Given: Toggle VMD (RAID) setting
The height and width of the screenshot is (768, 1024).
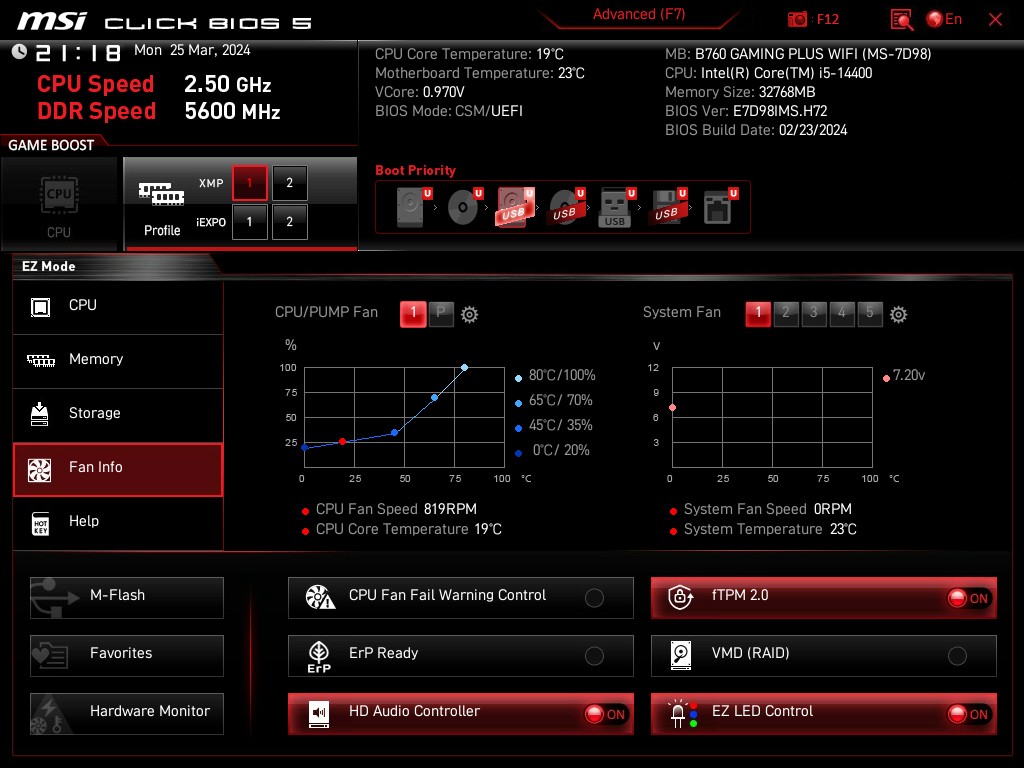Looking at the screenshot, I should [824, 656].
